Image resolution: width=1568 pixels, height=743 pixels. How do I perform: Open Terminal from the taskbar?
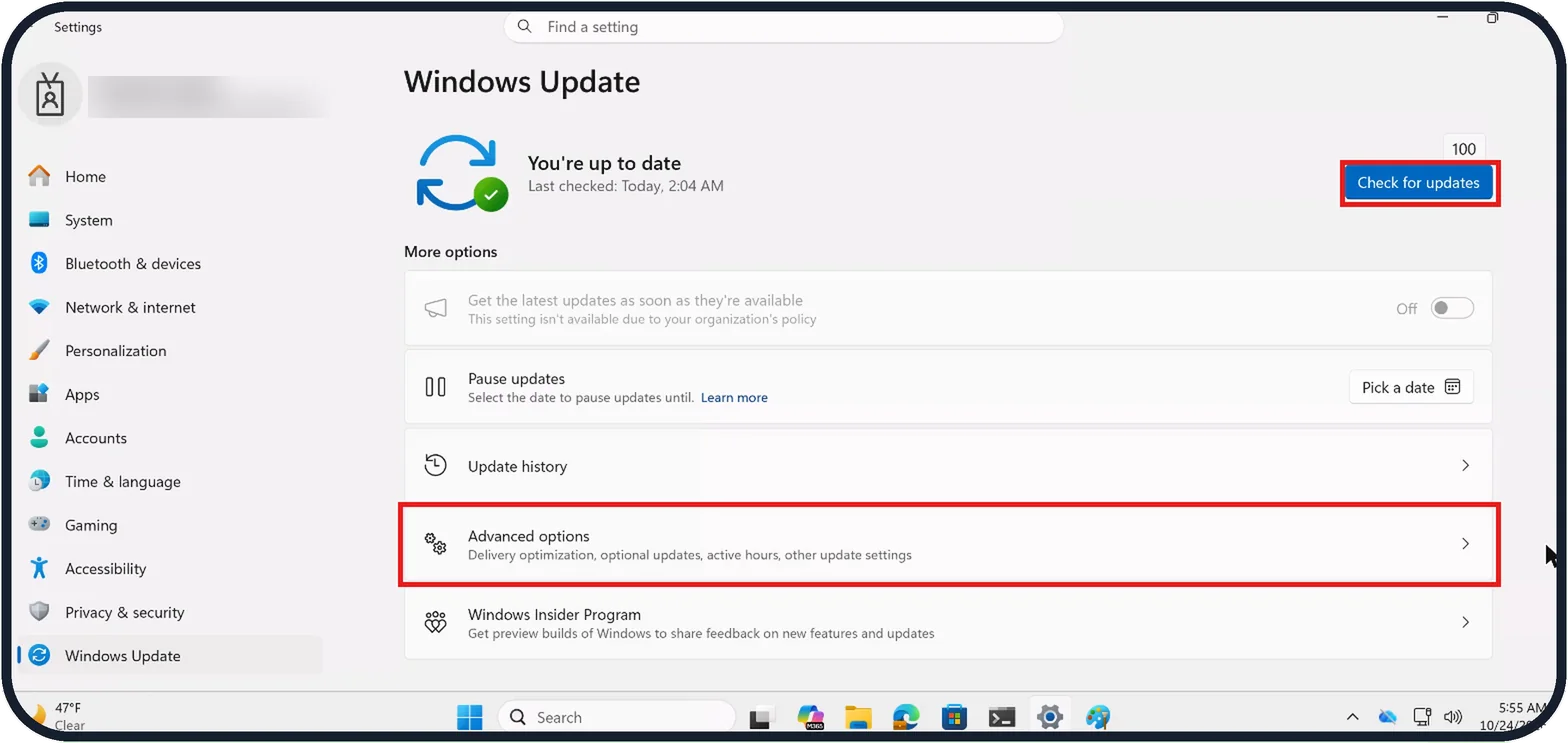[x=1002, y=717]
